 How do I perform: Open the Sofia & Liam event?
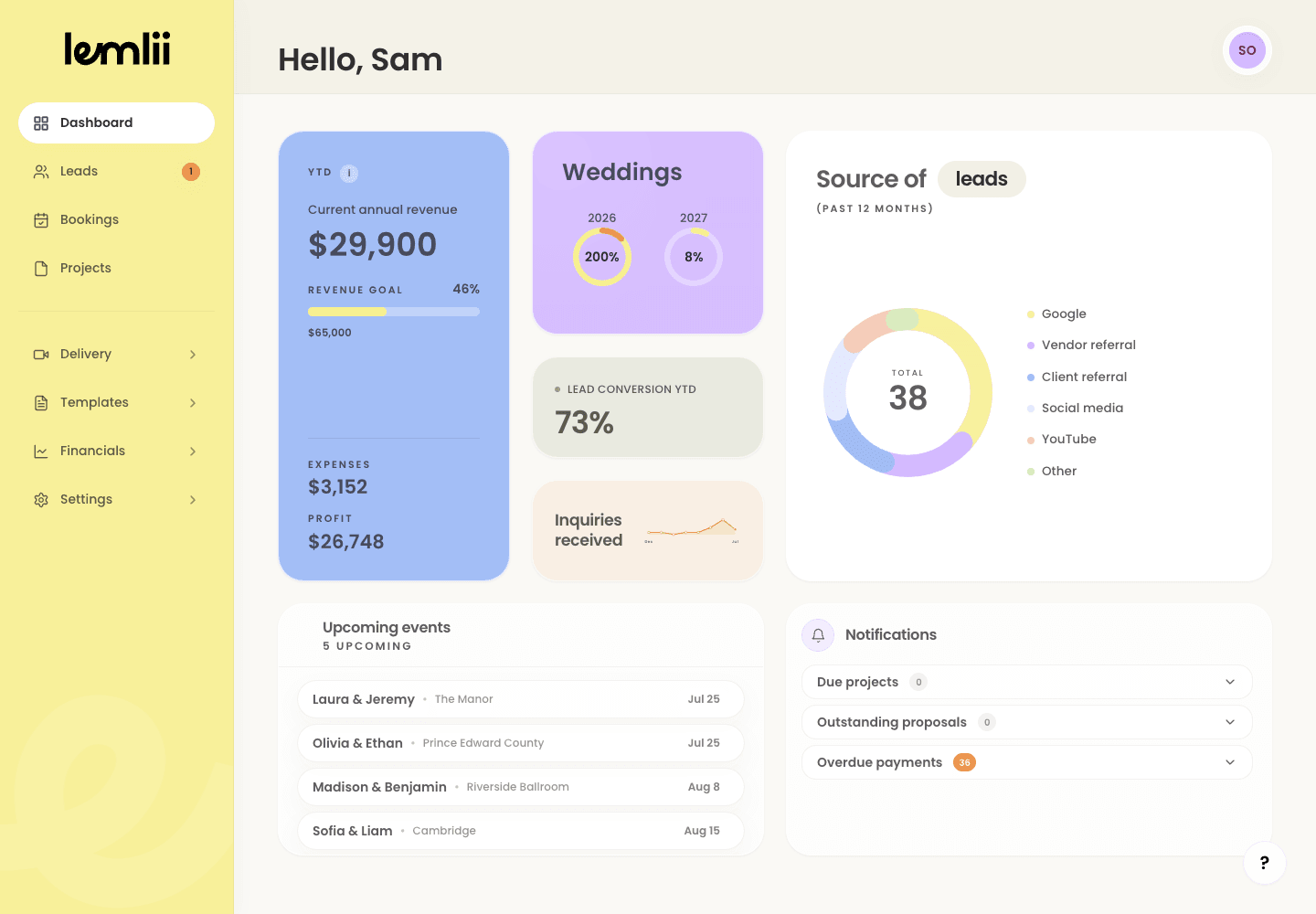[521, 831]
